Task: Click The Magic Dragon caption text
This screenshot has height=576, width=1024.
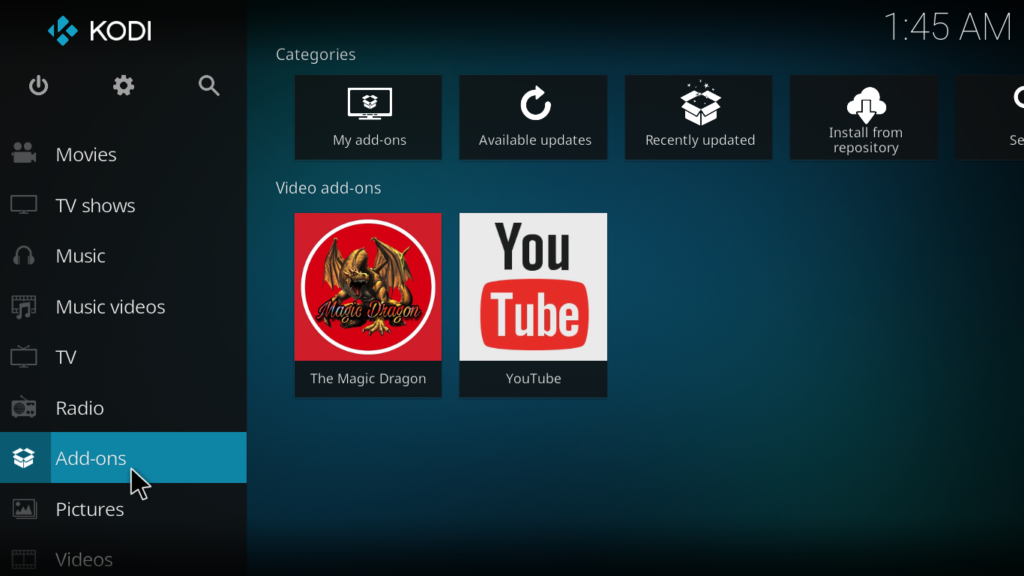Action: coord(368,379)
